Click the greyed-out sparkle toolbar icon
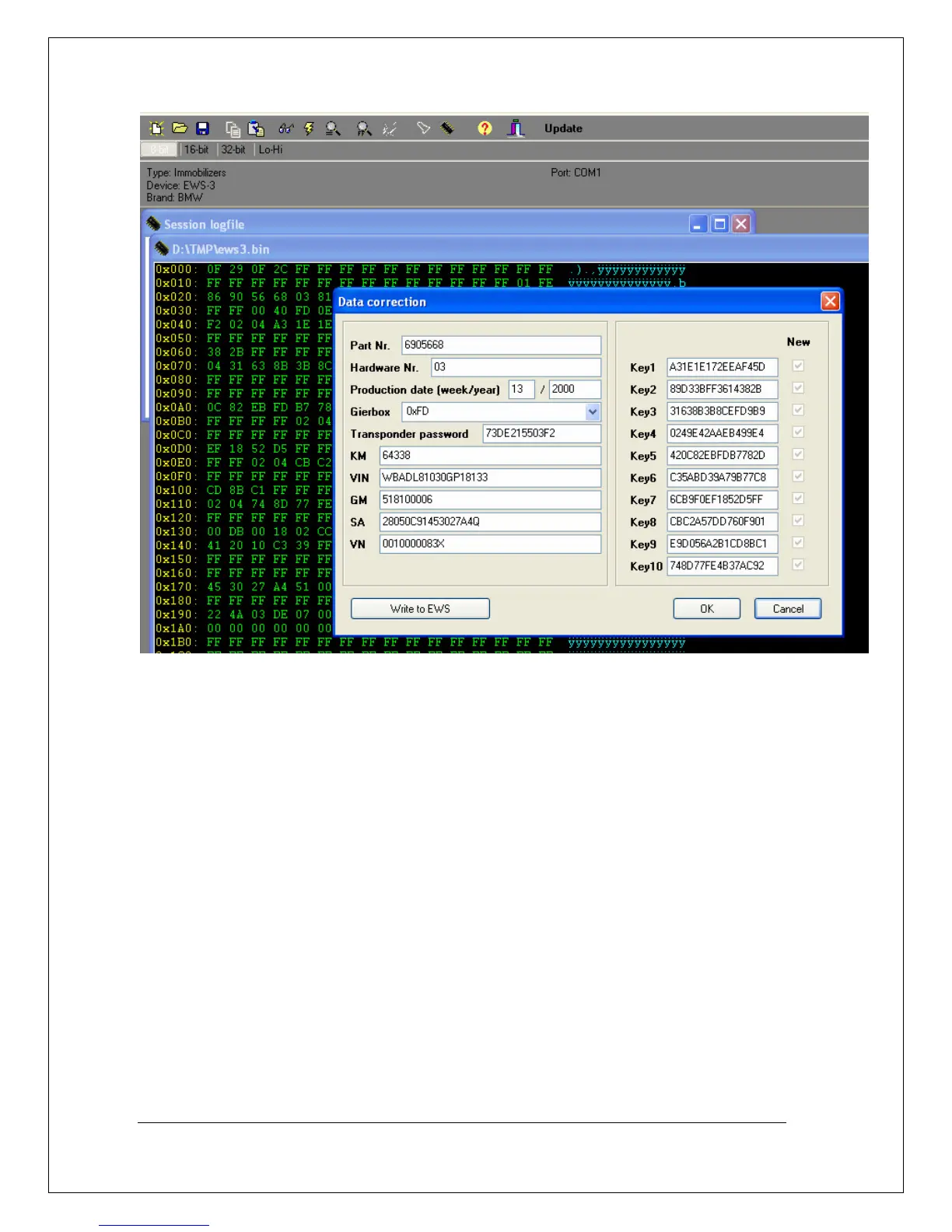The height and width of the screenshot is (1232, 952). click(x=389, y=129)
